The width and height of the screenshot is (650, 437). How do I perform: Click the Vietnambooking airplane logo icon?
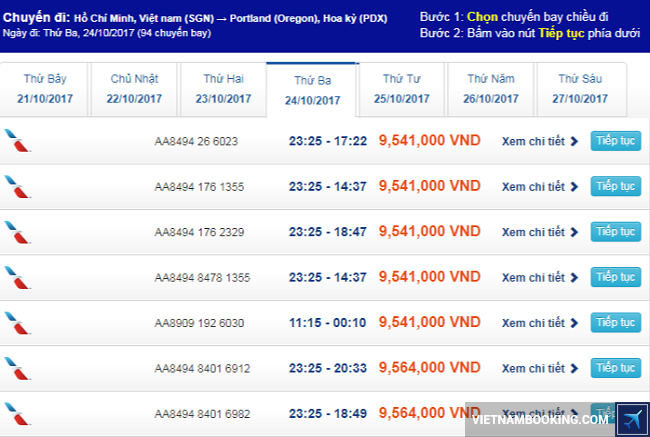[632, 419]
